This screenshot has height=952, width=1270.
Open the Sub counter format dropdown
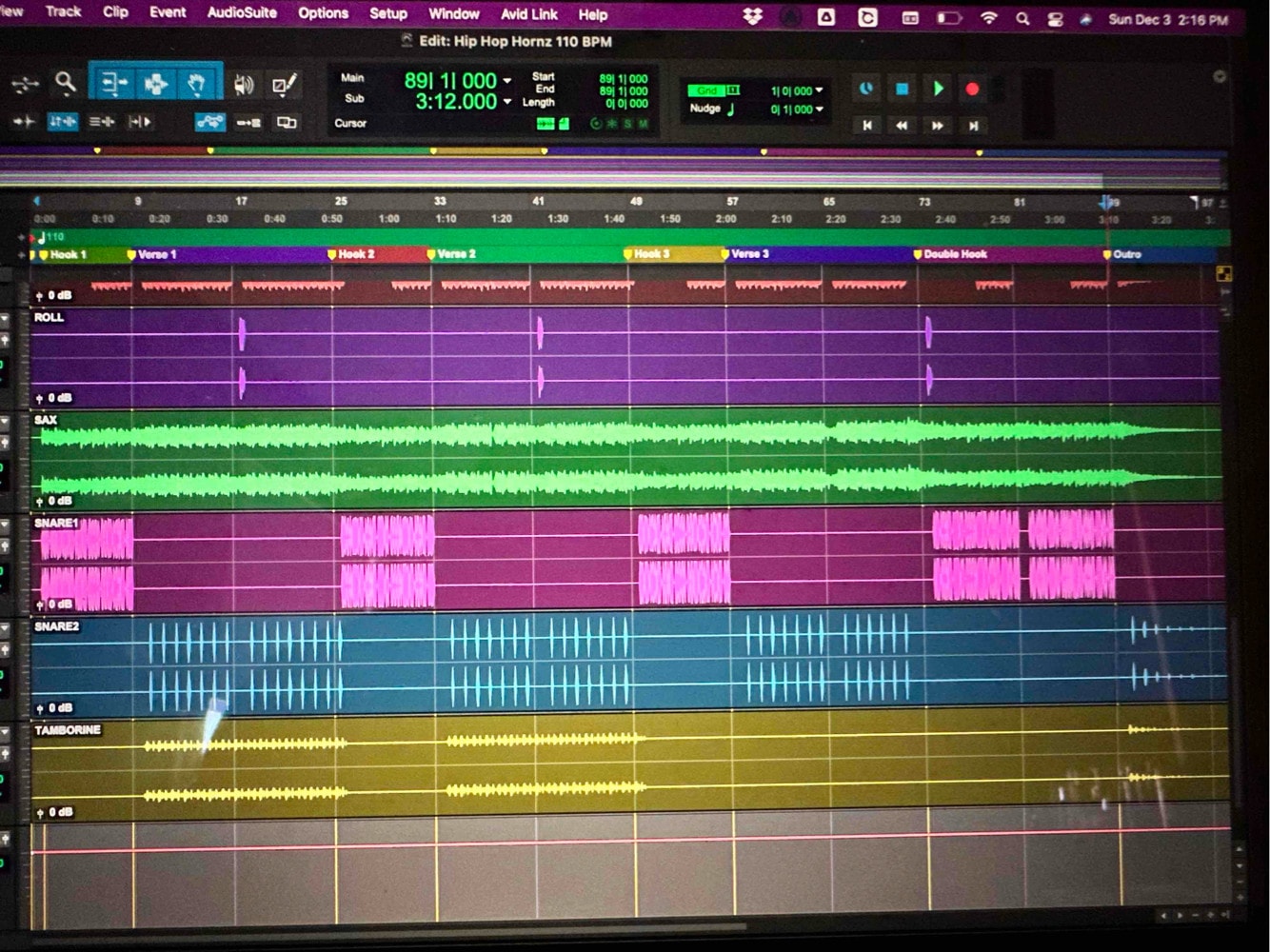507,102
